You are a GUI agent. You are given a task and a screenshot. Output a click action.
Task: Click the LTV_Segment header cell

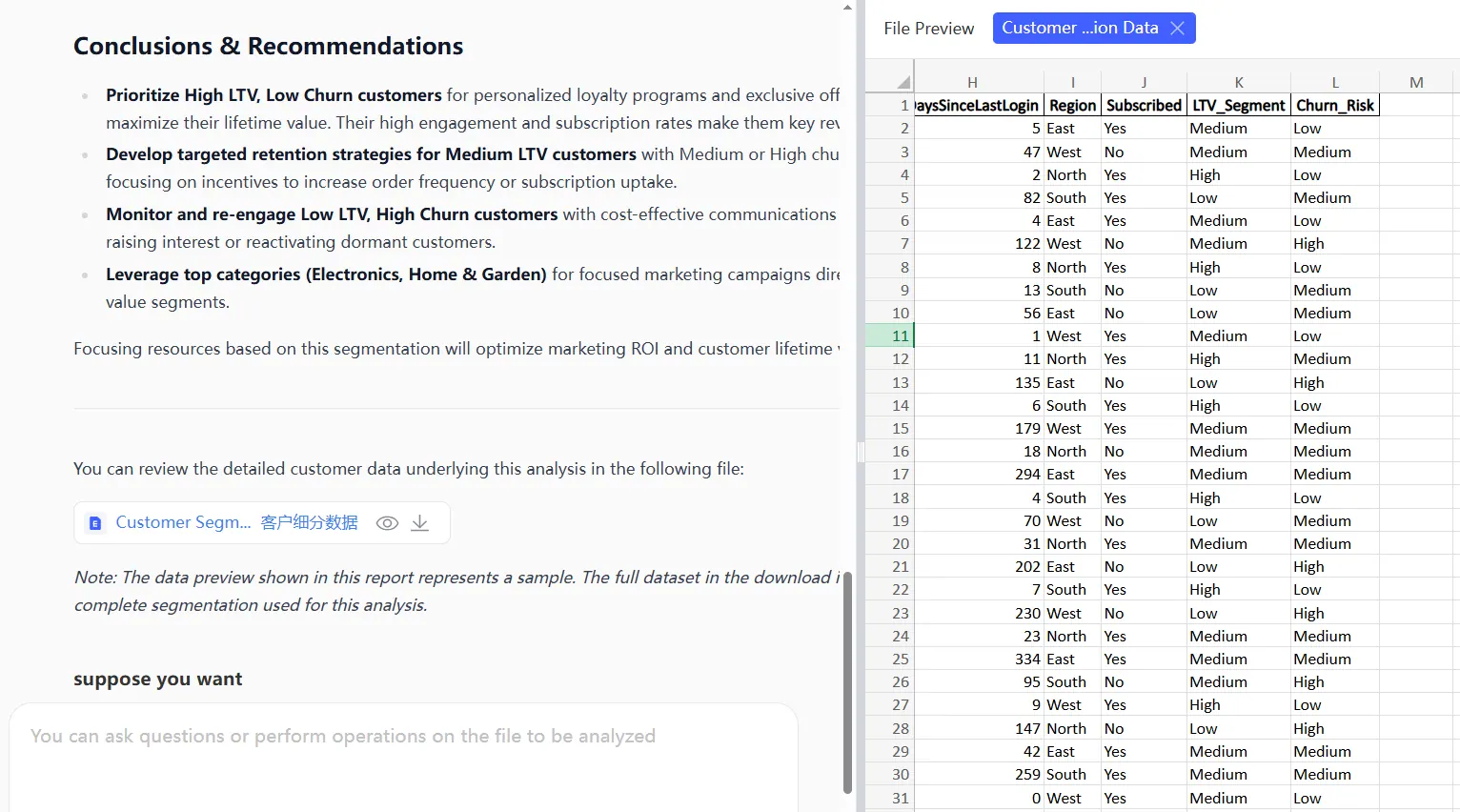[1238, 106]
